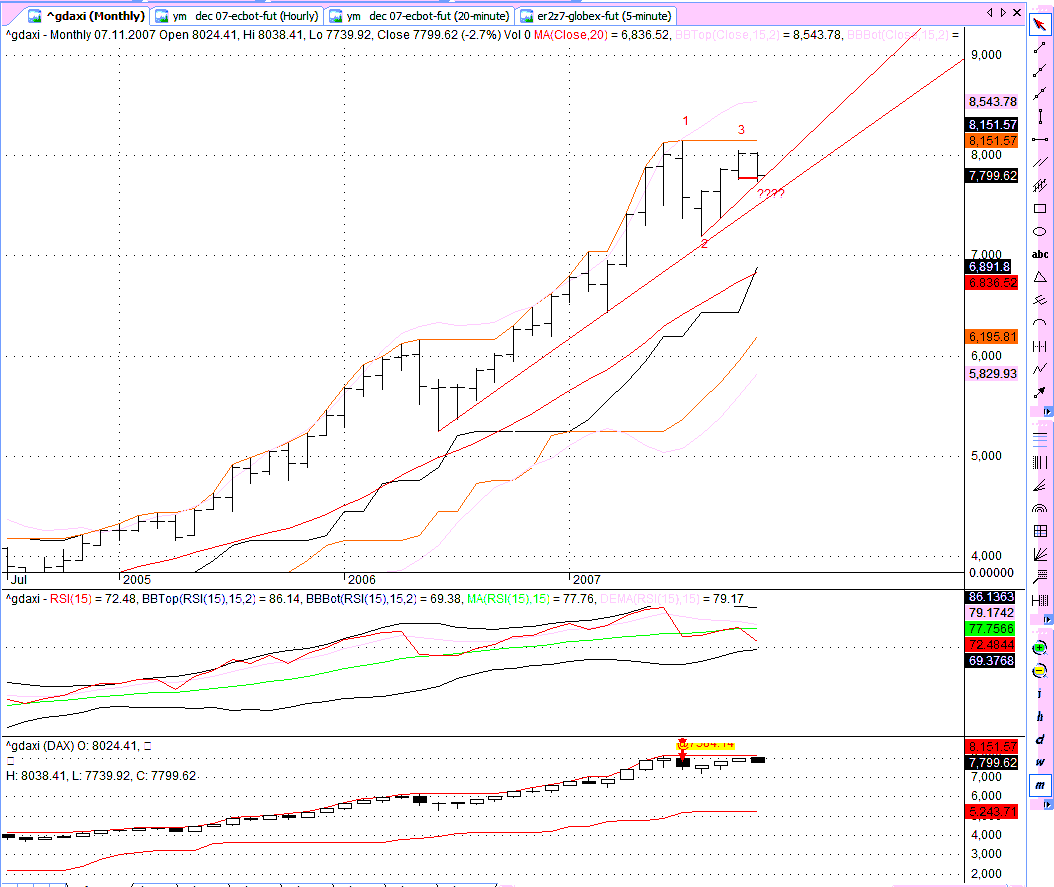Click the orange 6,195.81 price label
Viewport: 1054px width, 887px height.
(x=992, y=337)
